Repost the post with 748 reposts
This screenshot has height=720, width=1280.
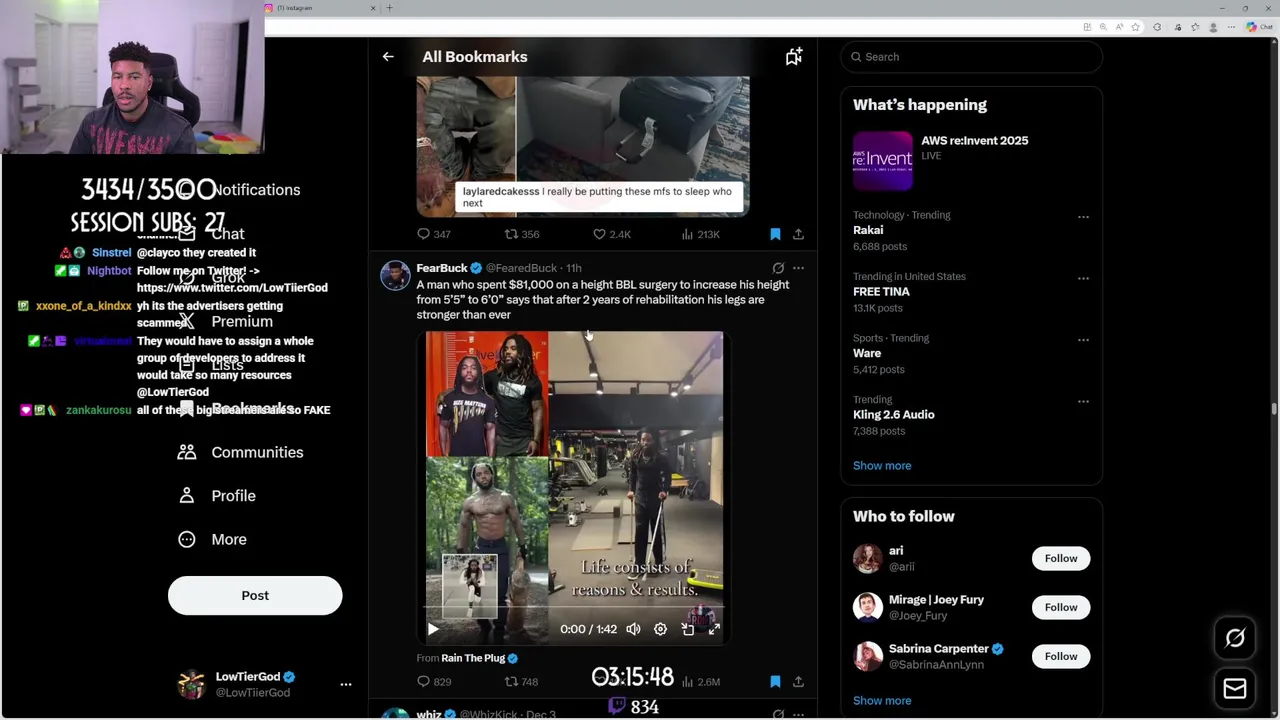pyautogui.click(x=522, y=682)
